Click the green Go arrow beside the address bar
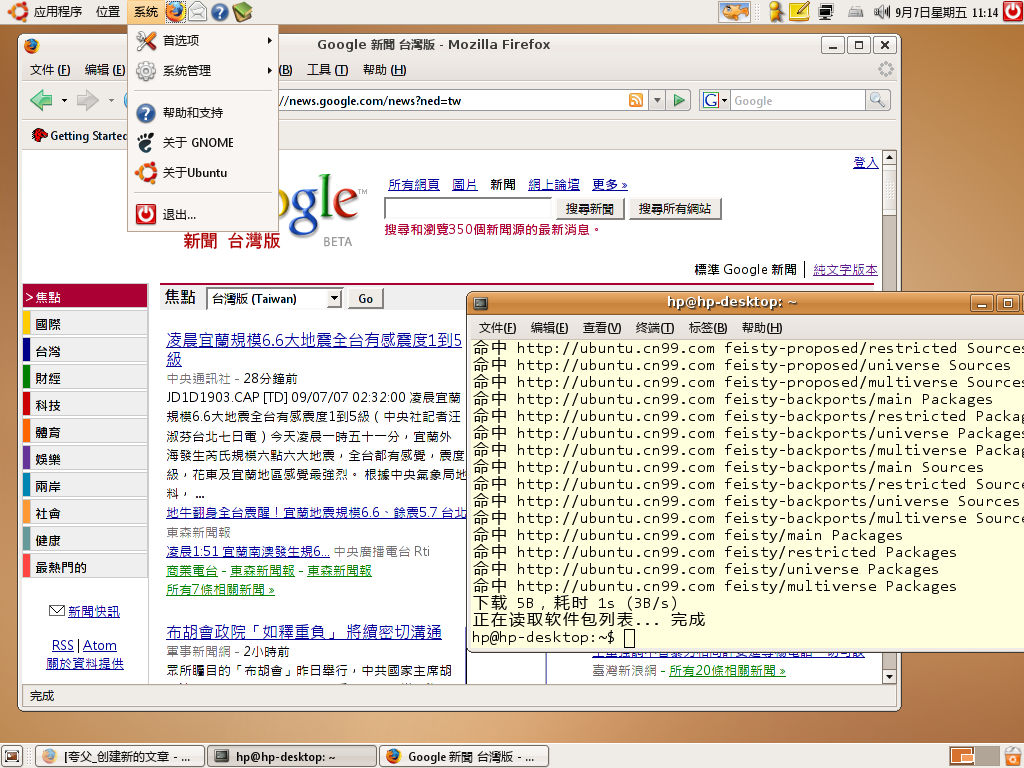Image resolution: width=1024 pixels, height=768 pixels. tap(679, 100)
